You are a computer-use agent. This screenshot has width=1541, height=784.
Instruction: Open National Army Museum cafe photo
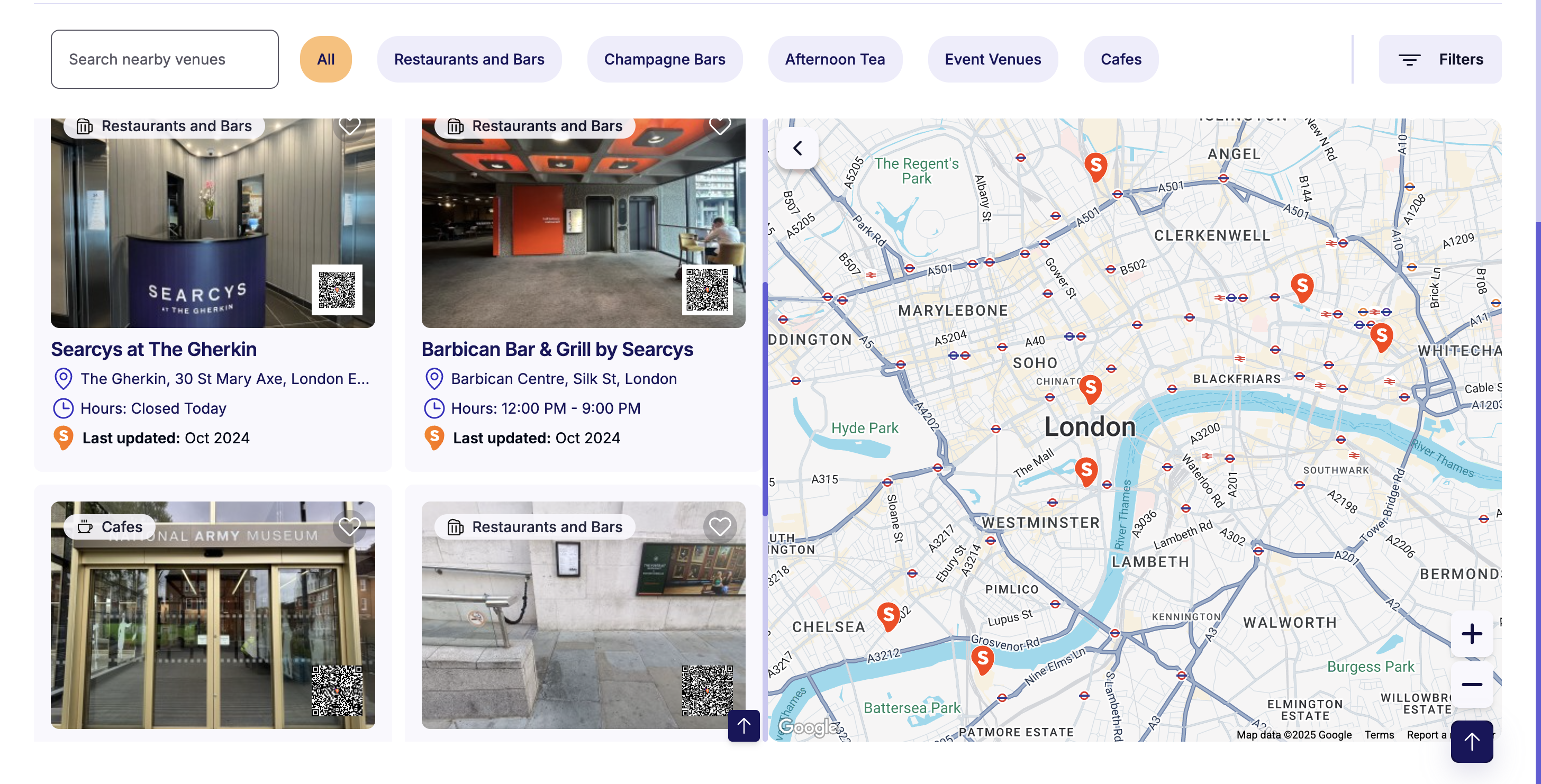pos(212,615)
